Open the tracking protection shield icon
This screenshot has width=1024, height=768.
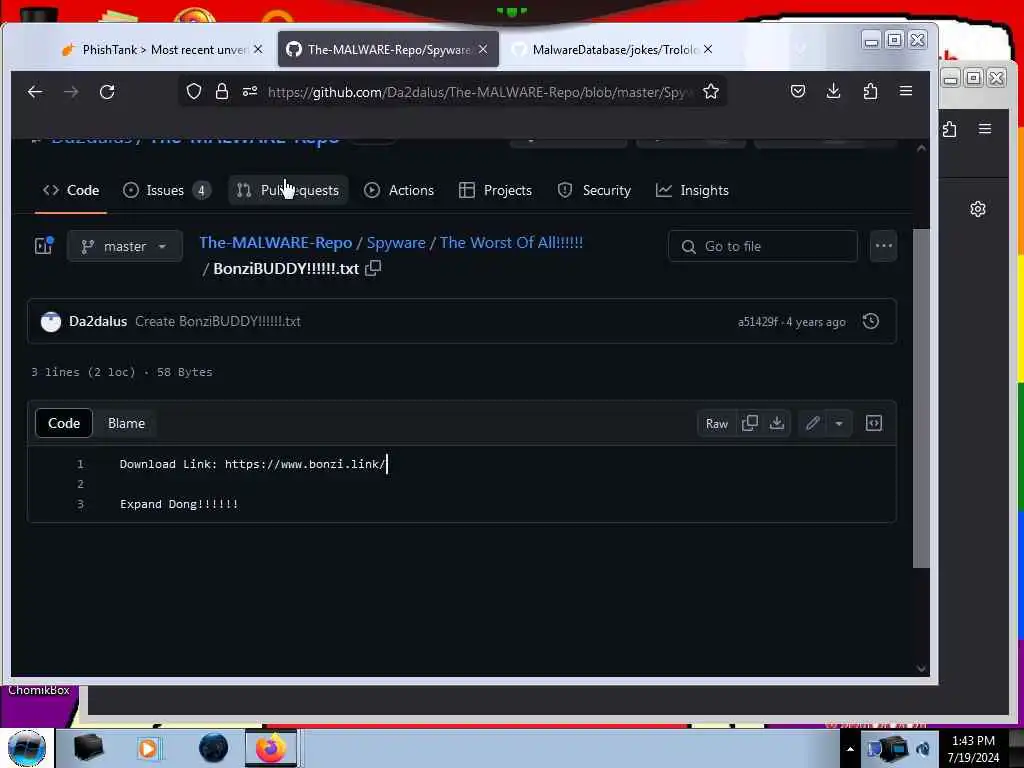194,91
